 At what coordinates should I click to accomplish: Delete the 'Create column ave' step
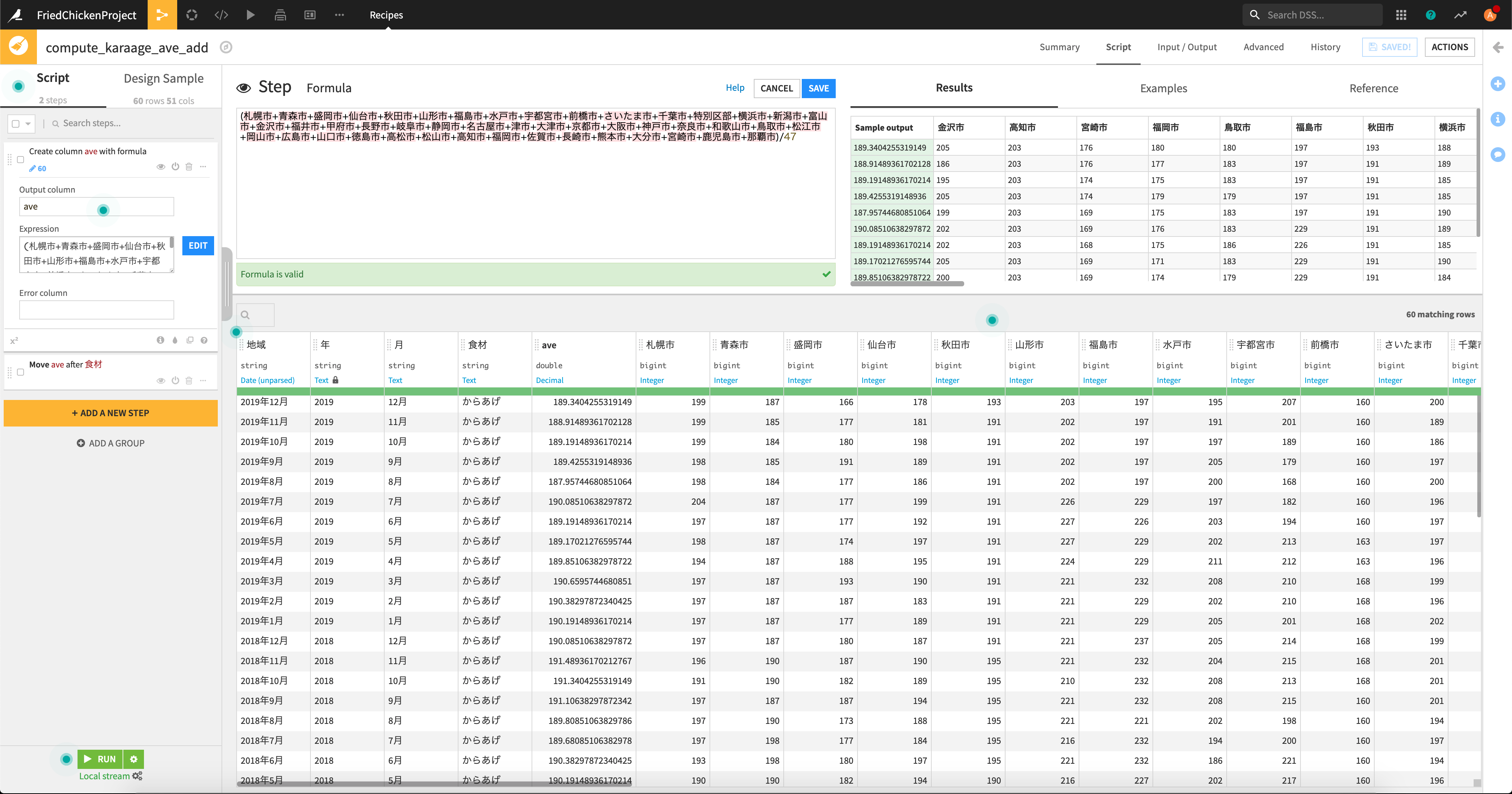[189, 167]
